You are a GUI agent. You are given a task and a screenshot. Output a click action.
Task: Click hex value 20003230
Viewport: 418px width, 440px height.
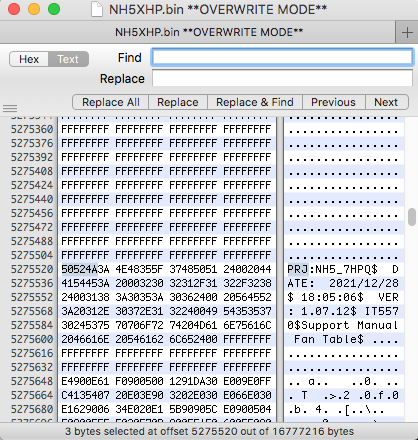click(x=139, y=283)
